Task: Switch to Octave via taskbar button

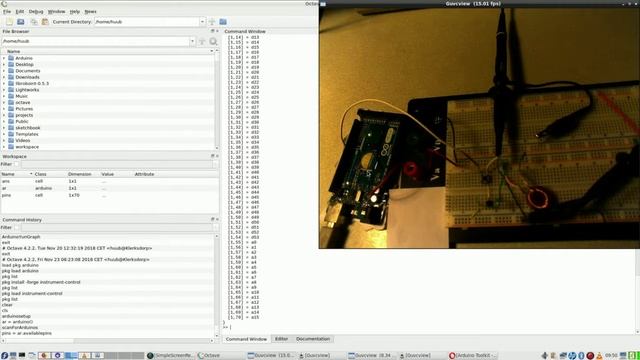Action: pyautogui.click(x=220, y=356)
